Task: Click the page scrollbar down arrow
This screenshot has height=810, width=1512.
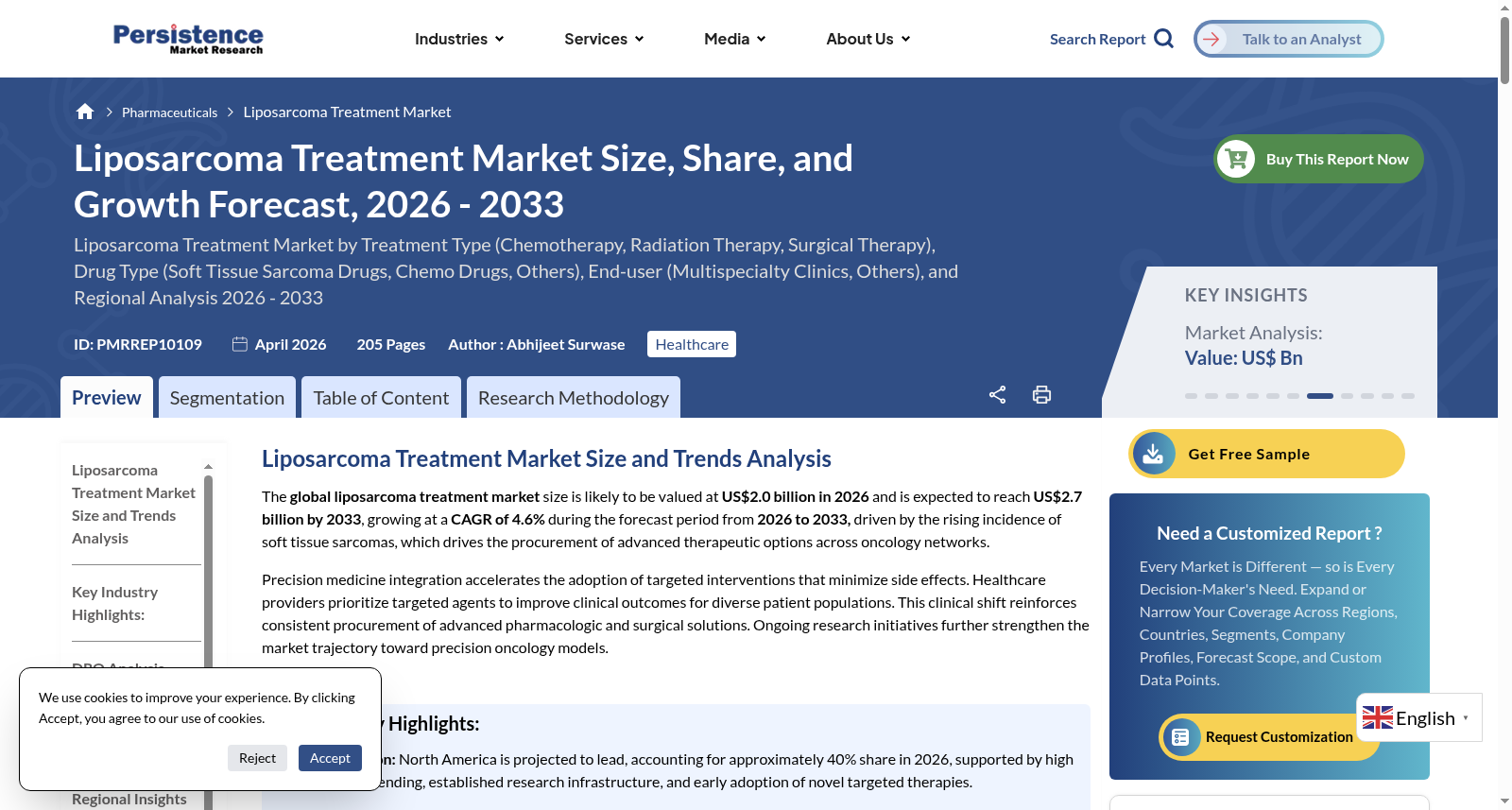Action: point(1504,802)
